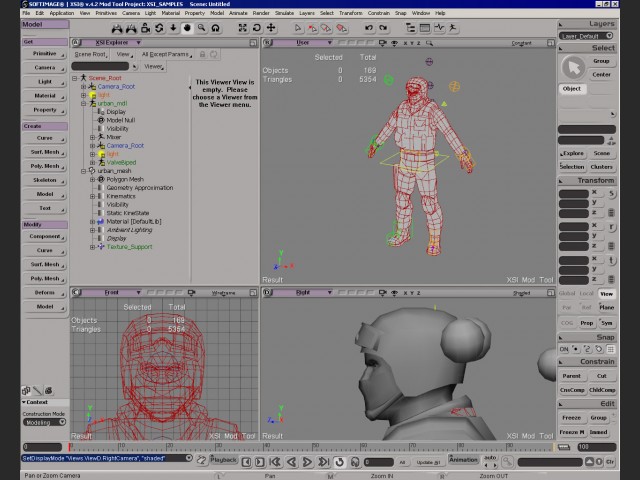The width and height of the screenshot is (640, 480).
Task: Enable Plane transform mode
Action: coord(607,307)
